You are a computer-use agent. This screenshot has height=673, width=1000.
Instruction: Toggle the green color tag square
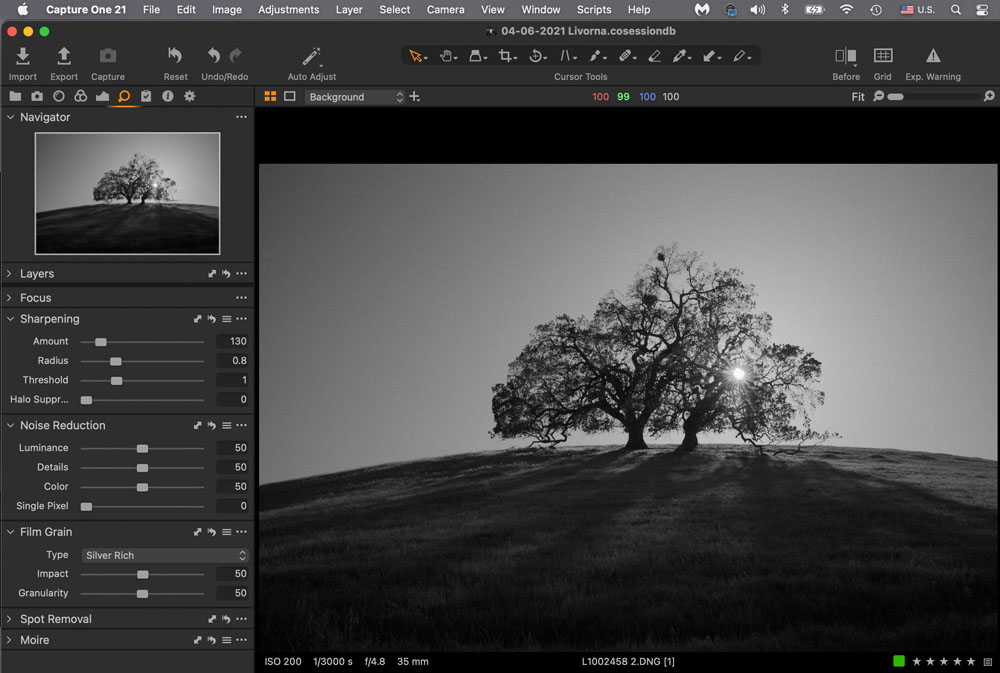click(899, 662)
